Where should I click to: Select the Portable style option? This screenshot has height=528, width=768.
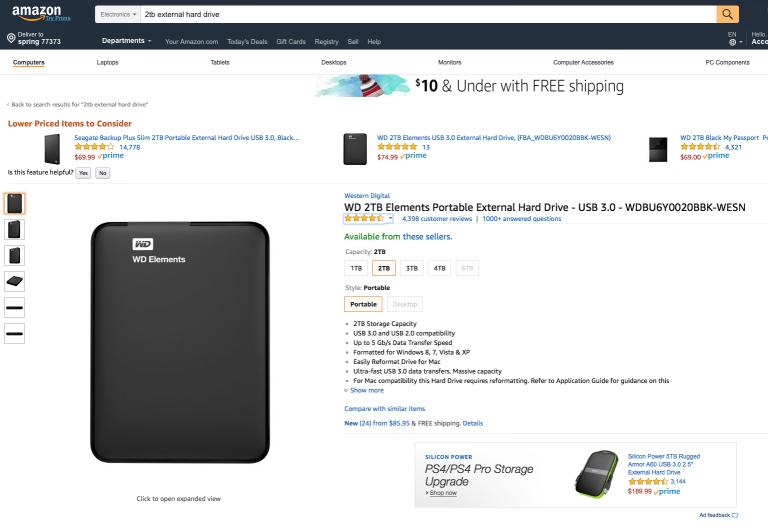(x=363, y=304)
